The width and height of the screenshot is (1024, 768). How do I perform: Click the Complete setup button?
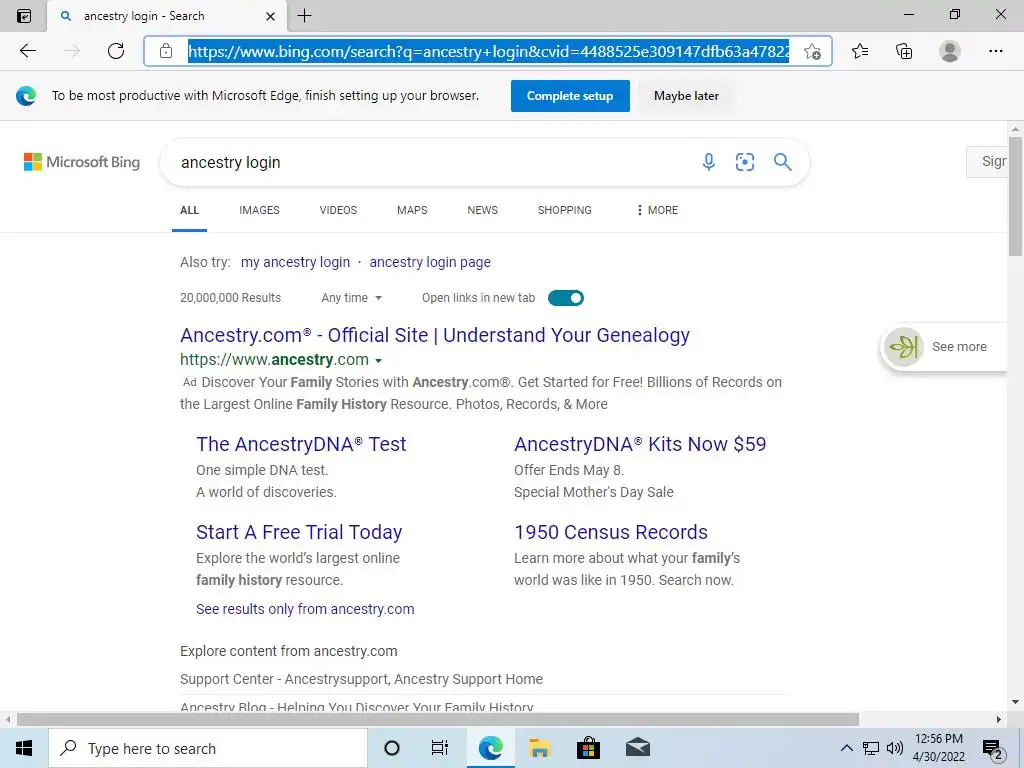click(x=570, y=96)
